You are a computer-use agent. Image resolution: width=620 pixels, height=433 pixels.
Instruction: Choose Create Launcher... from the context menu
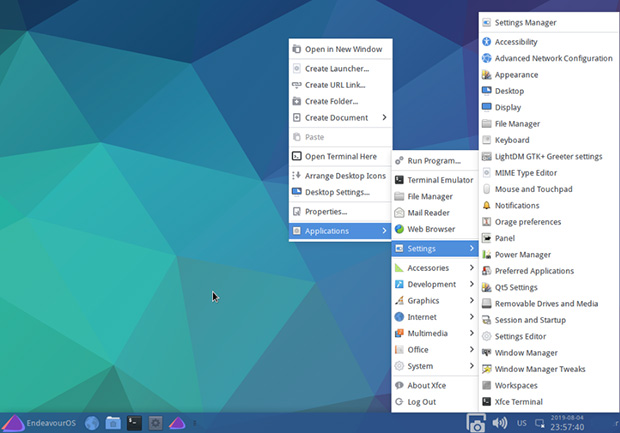340,69
